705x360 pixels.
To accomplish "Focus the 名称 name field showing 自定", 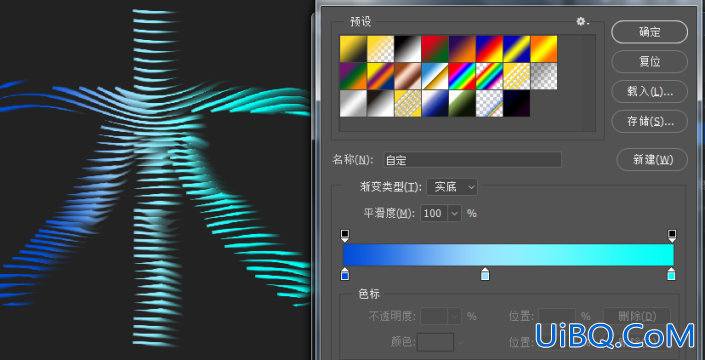I will point(473,160).
